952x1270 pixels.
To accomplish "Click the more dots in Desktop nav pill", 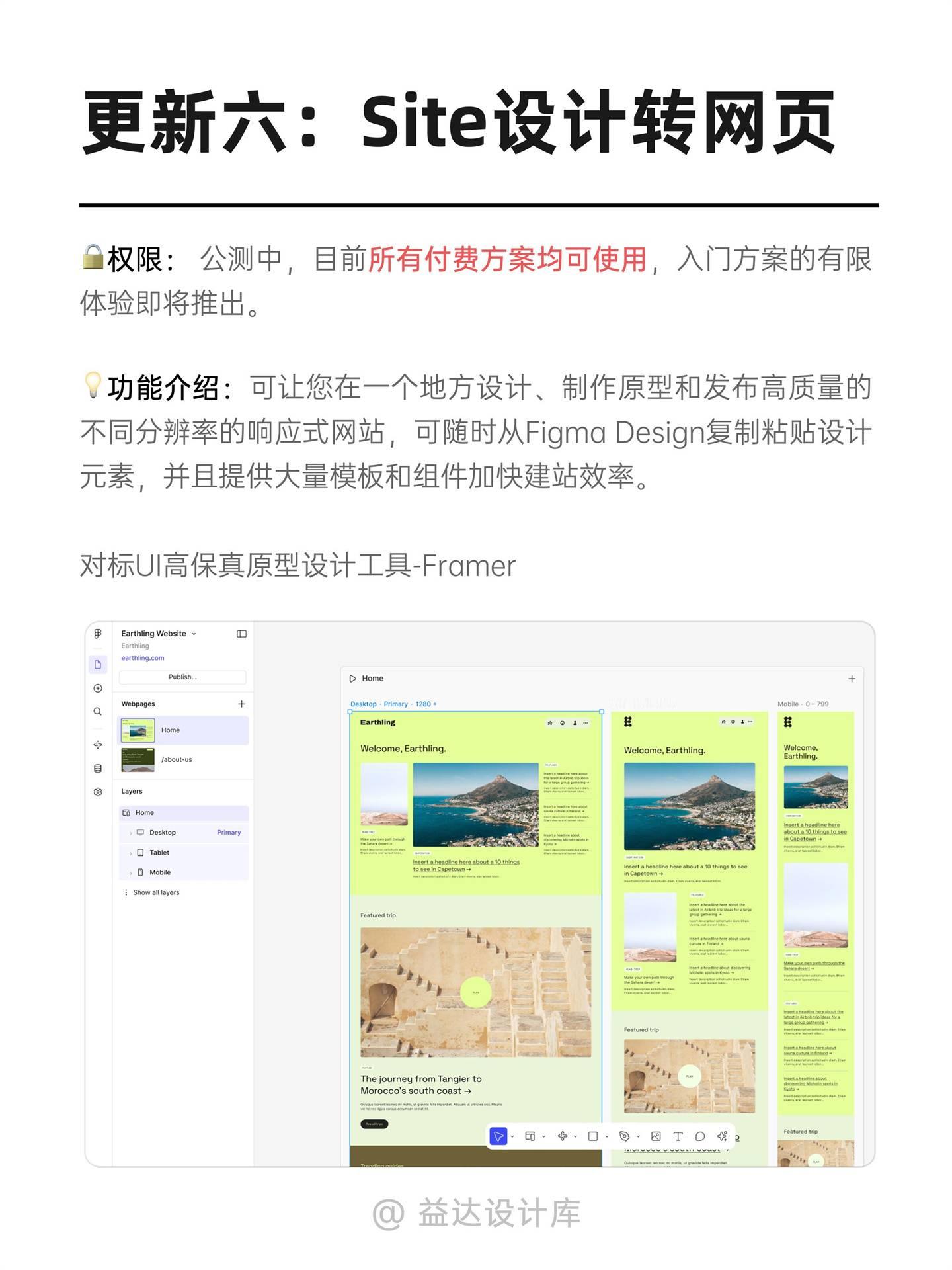I will (x=586, y=723).
